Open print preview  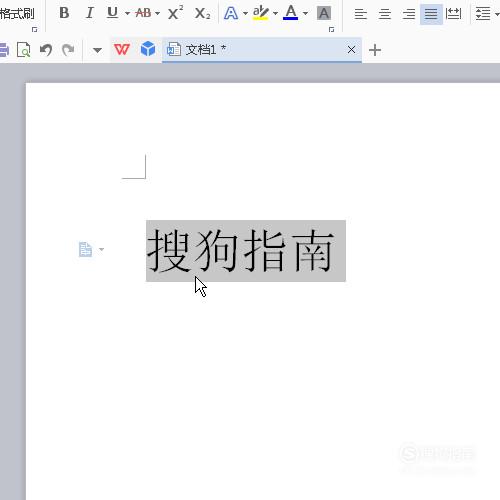23,50
